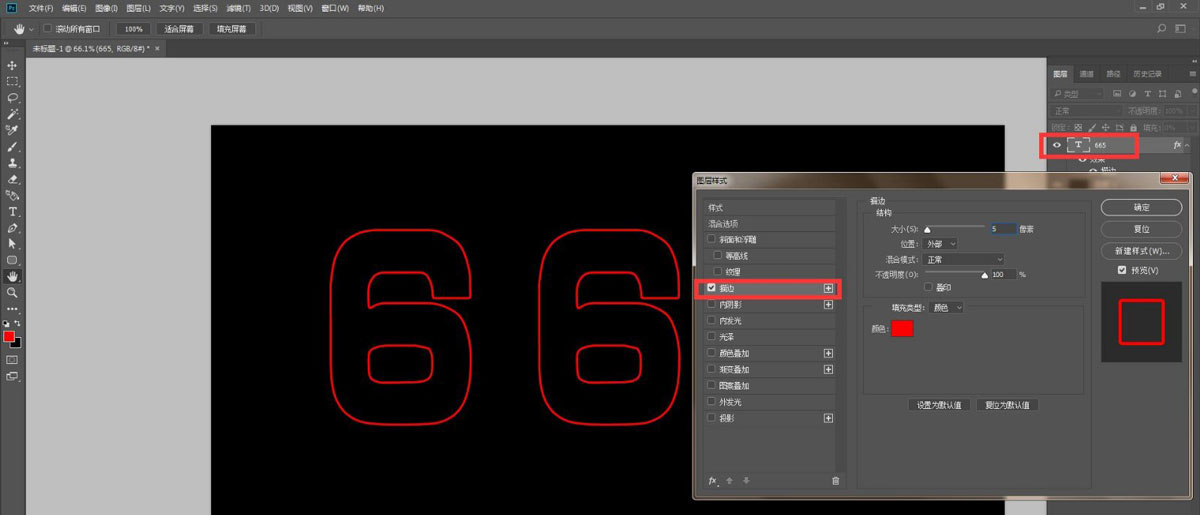
Task: Click the search icon in options bar
Action: 1160,29
